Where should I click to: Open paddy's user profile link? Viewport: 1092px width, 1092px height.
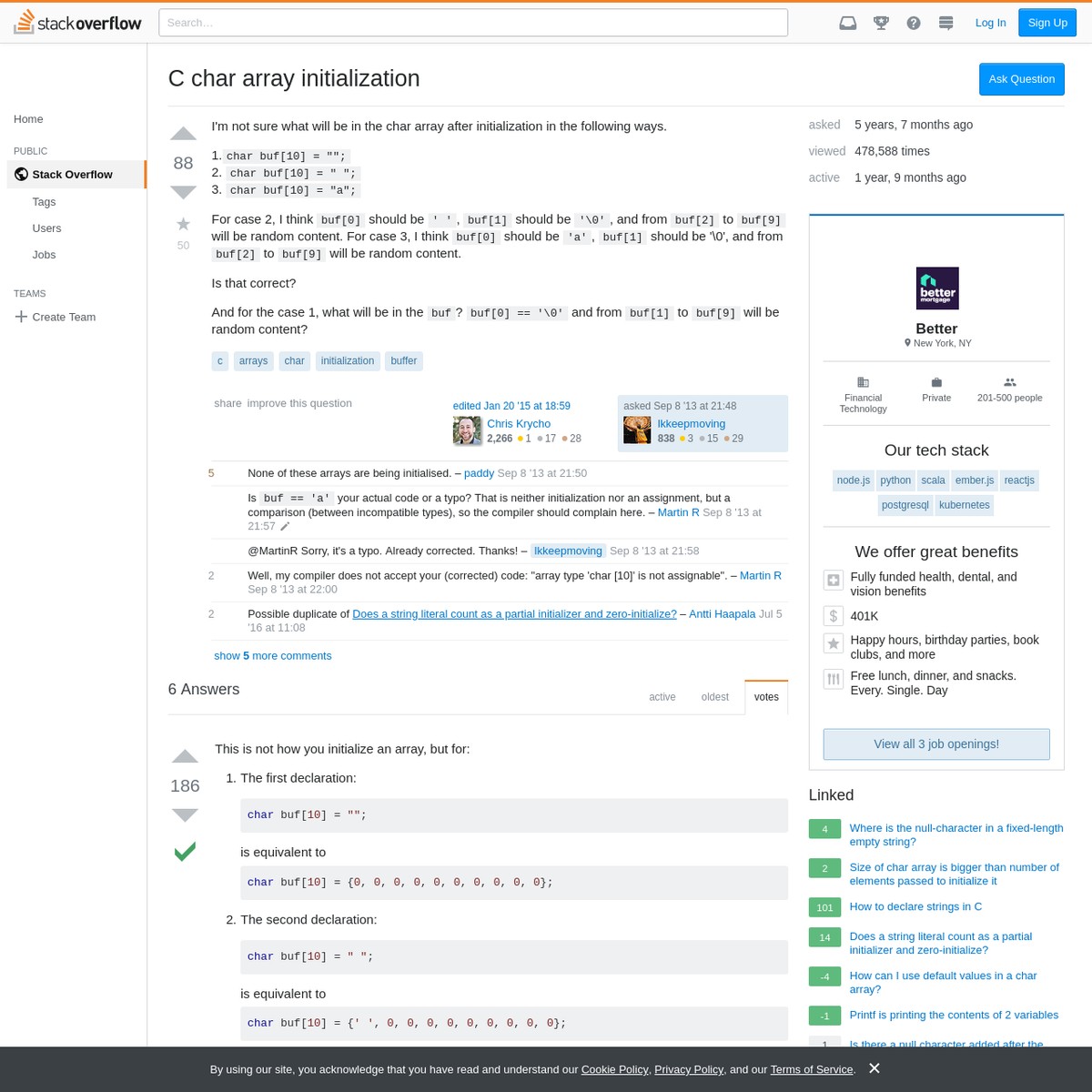click(479, 473)
